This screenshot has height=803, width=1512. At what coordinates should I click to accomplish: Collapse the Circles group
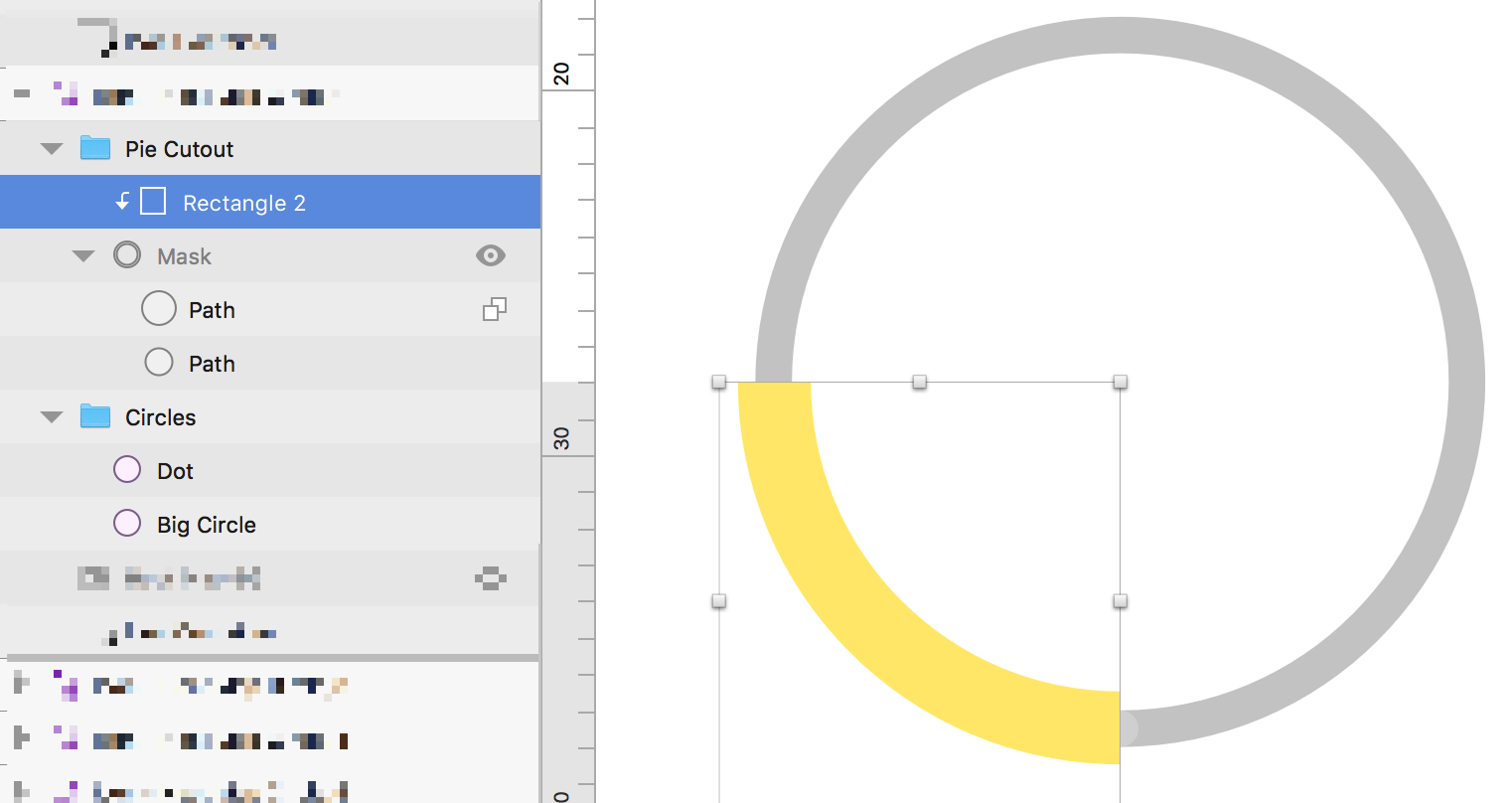pos(51,417)
